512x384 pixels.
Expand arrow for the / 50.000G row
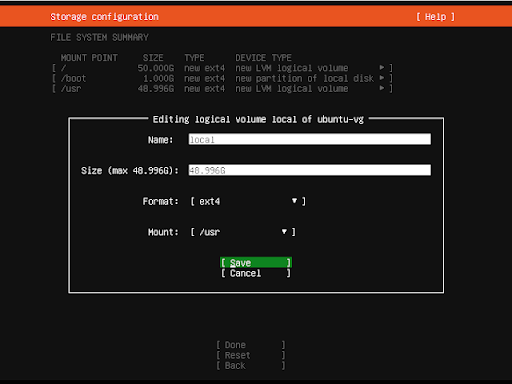tap(382, 68)
